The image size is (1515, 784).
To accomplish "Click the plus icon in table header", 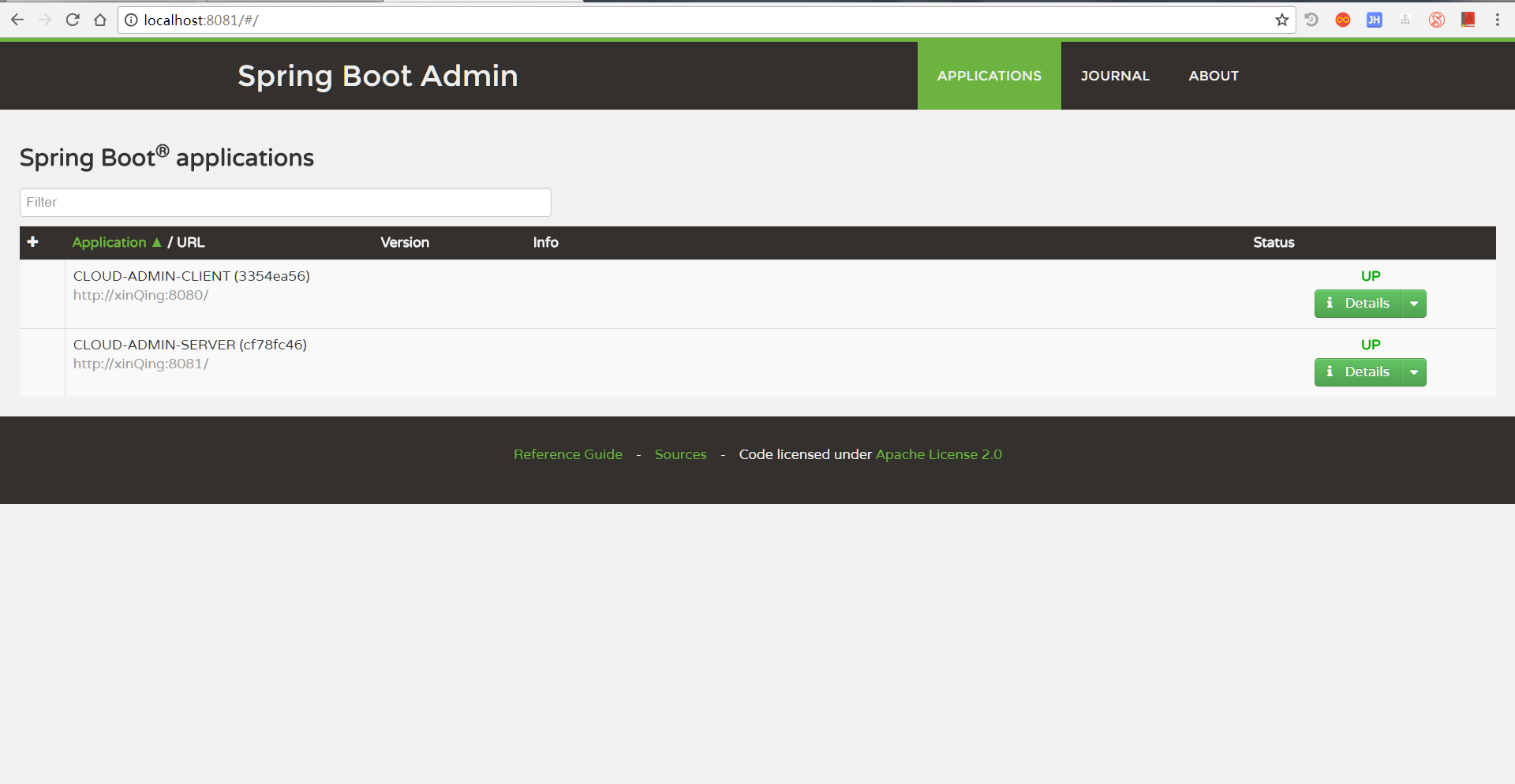I will (x=33, y=241).
